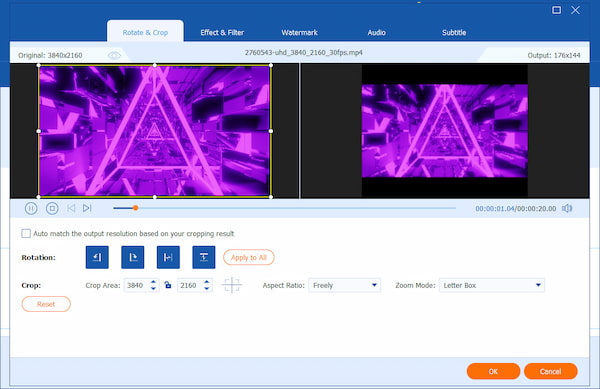
Task: Click the top-left crop handle
Action: tap(39, 65)
